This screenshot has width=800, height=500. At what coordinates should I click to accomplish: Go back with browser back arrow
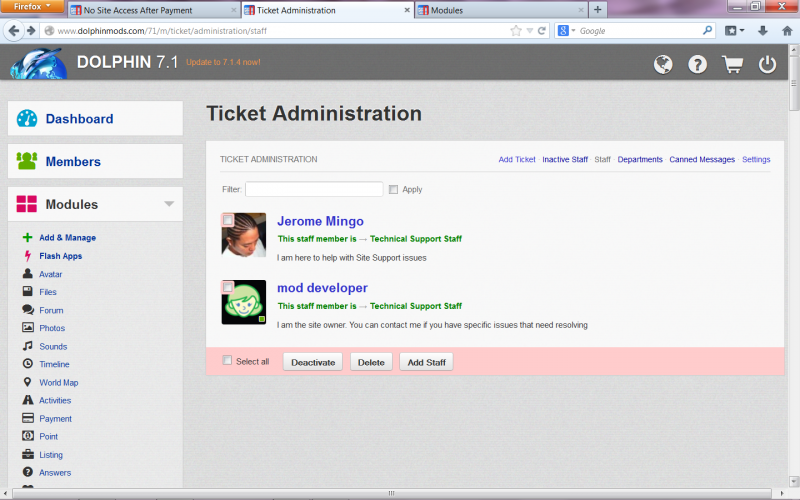coord(14,31)
